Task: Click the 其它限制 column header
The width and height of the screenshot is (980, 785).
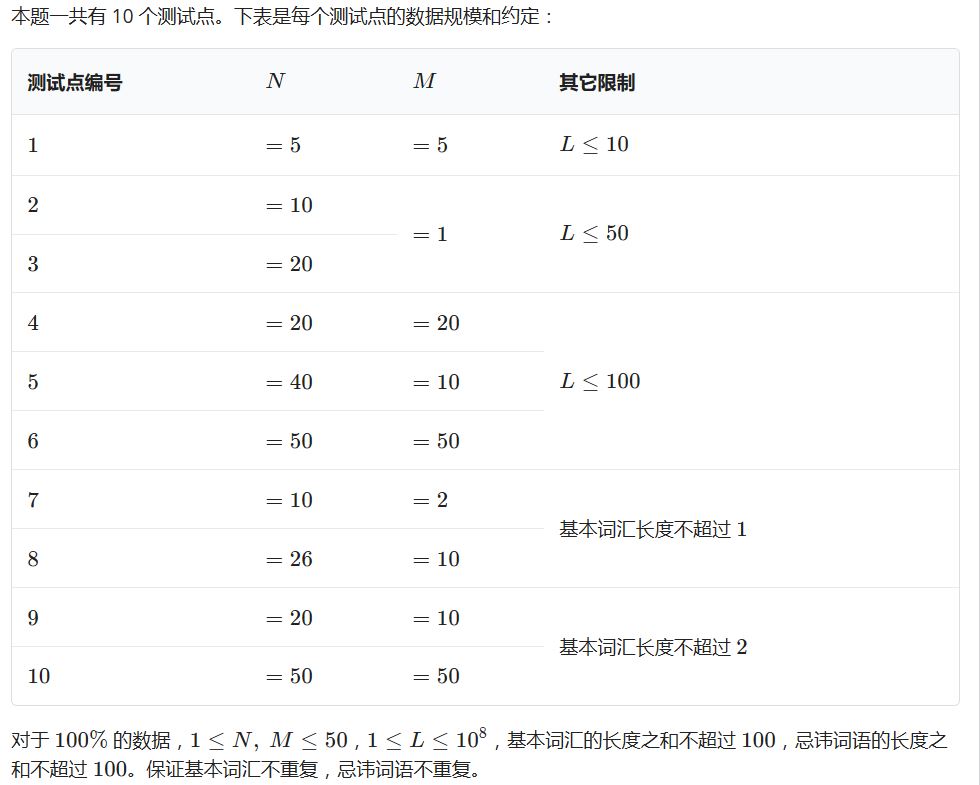Action: tap(596, 83)
